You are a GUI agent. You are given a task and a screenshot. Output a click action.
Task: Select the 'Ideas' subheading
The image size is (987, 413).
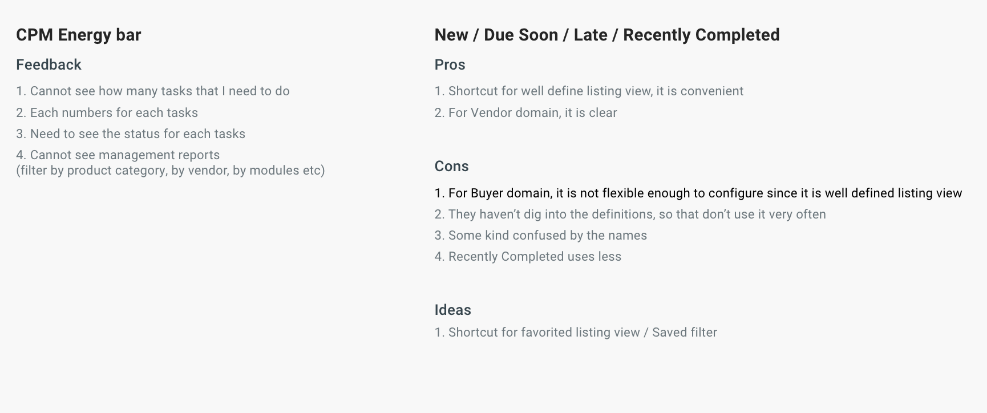click(x=453, y=310)
